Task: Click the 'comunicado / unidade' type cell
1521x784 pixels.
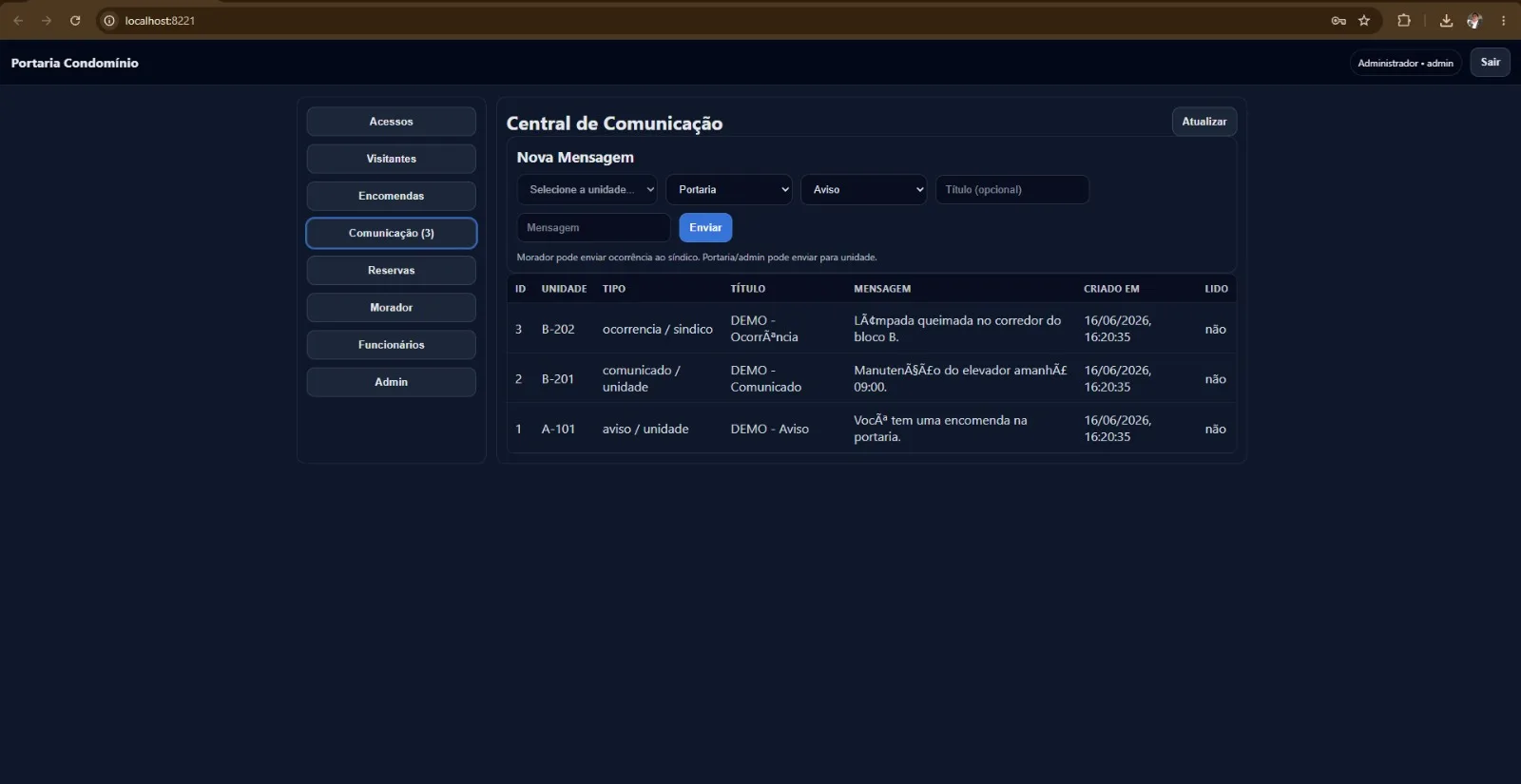Action: (x=642, y=378)
